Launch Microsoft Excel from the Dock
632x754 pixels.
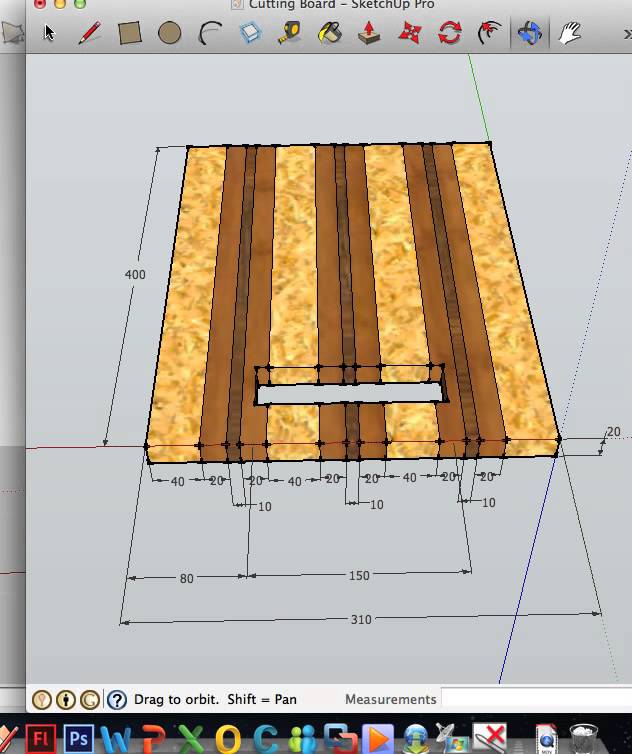[190, 738]
